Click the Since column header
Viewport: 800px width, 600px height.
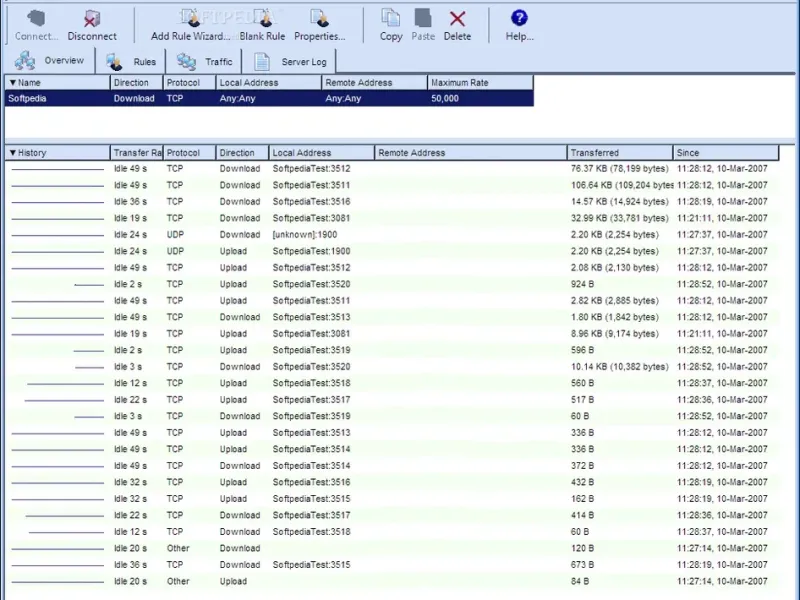tap(725, 153)
